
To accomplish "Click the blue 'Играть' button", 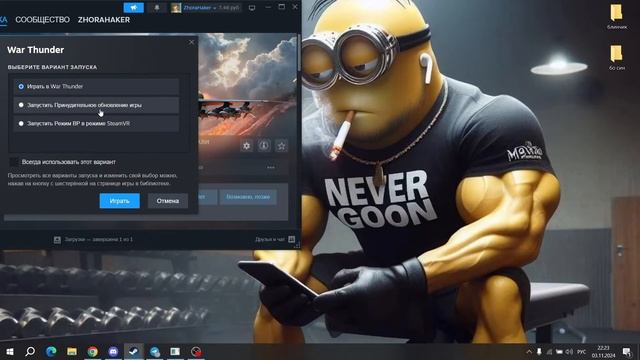I will click(x=120, y=201).
